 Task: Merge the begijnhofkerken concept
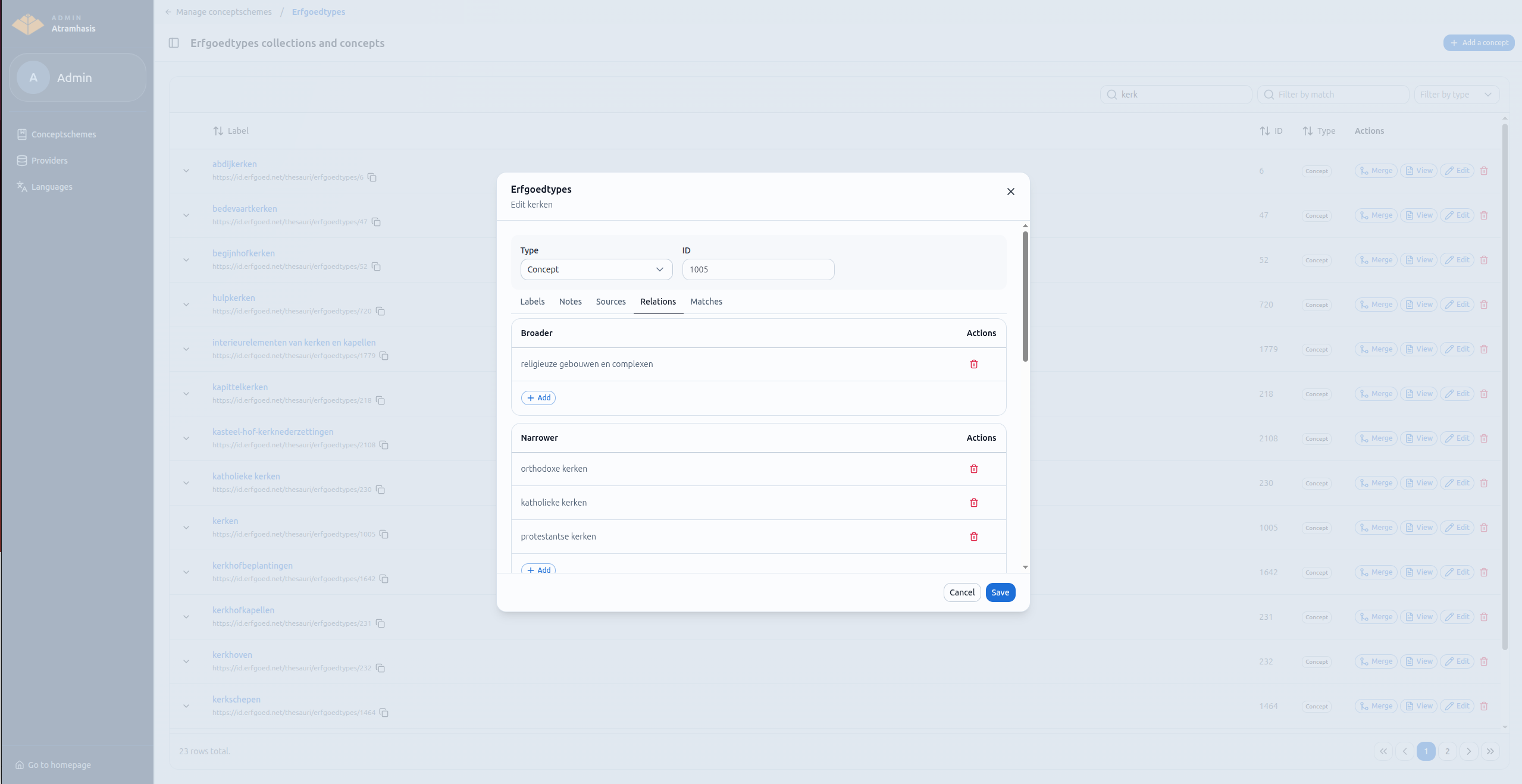pyautogui.click(x=1376, y=260)
